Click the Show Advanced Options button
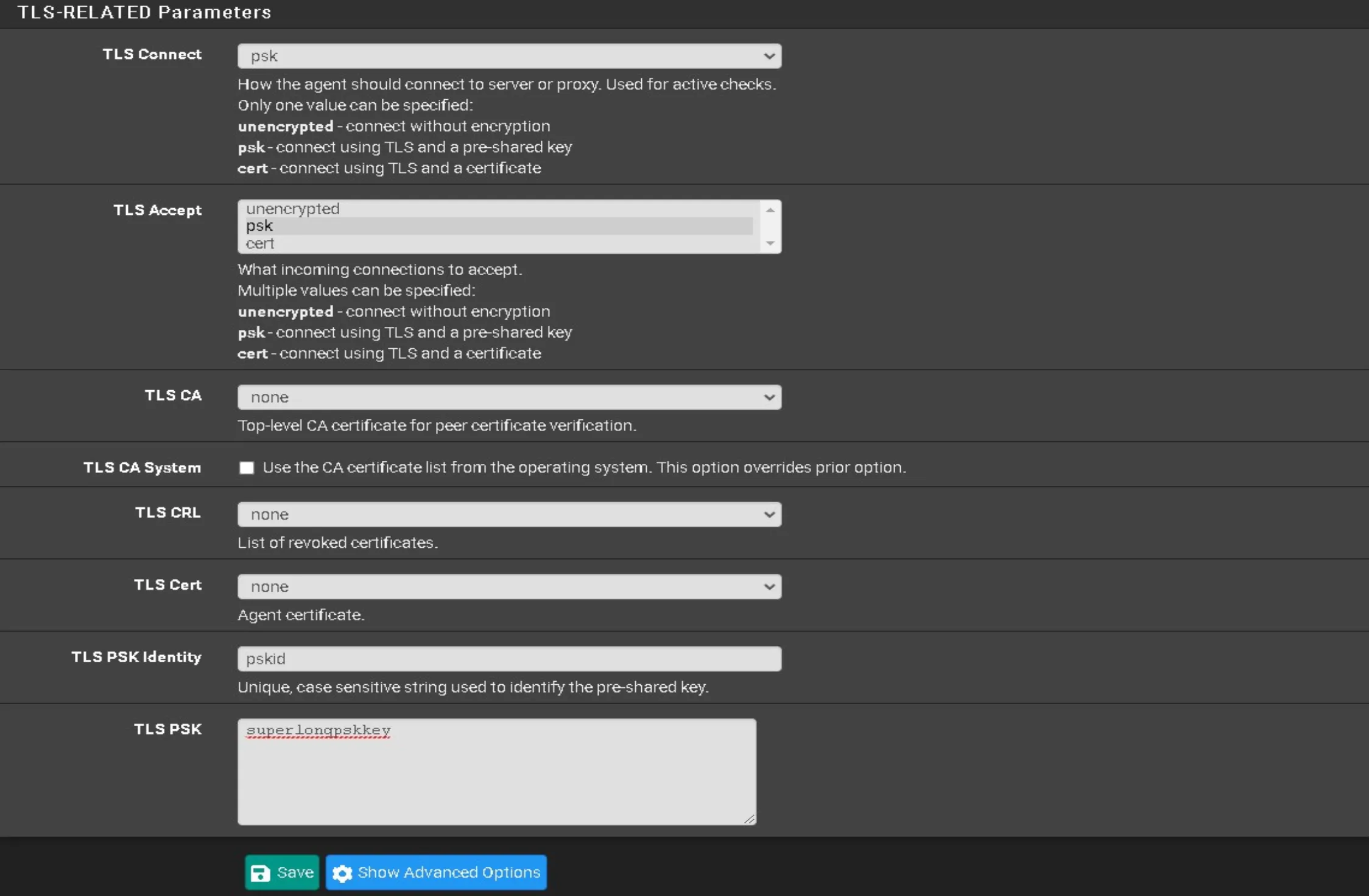Viewport: 1369px width, 896px height. click(x=436, y=872)
